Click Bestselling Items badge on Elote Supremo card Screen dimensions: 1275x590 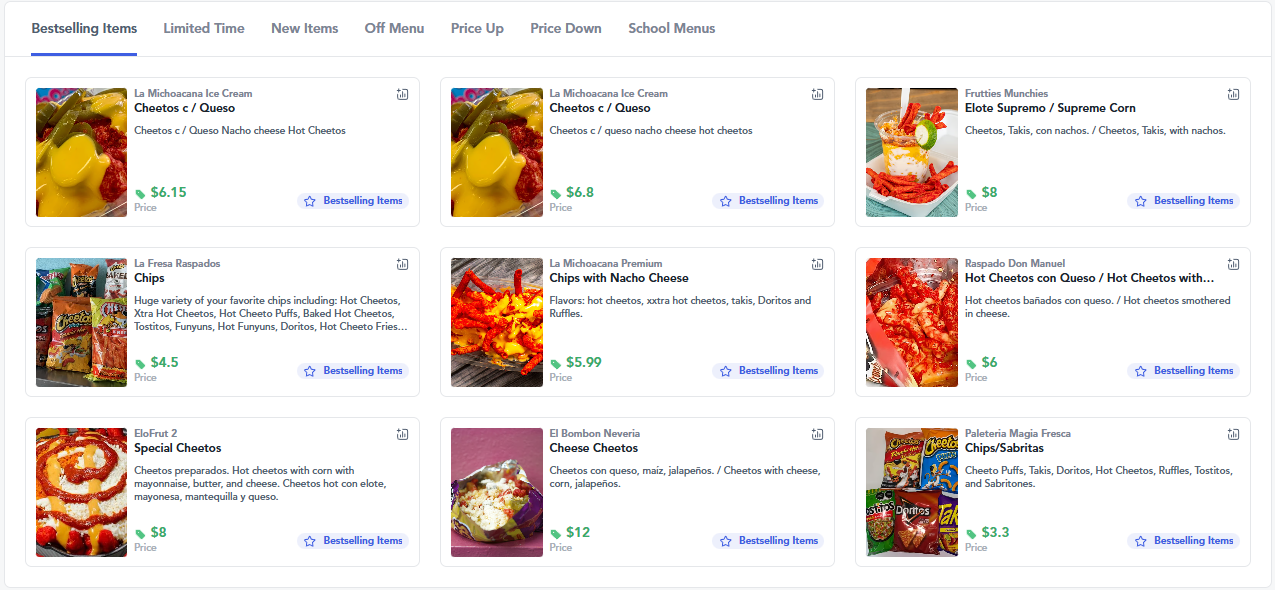pos(1183,201)
